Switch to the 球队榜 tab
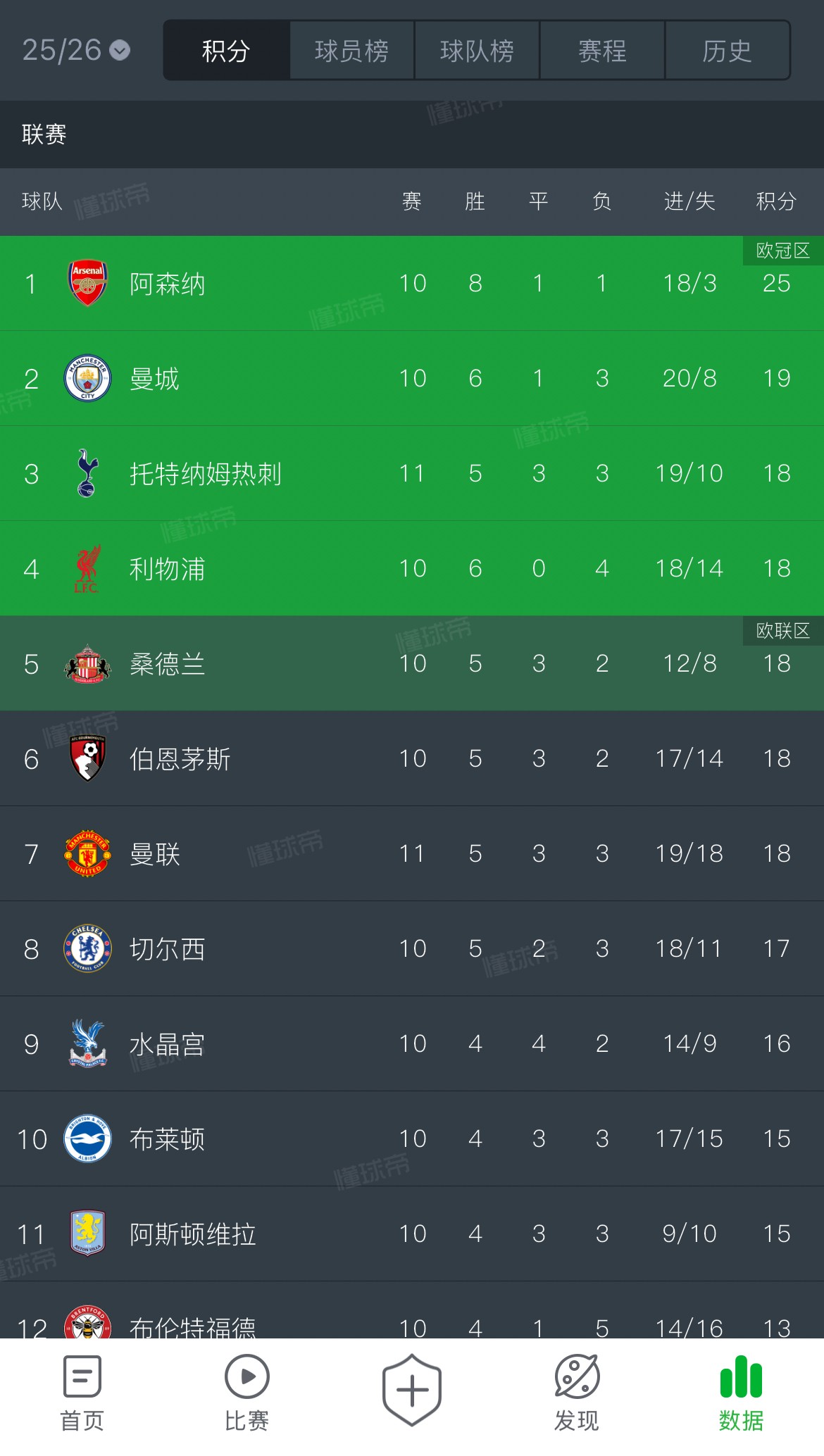824x1456 pixels. click(x=477, y=51)
